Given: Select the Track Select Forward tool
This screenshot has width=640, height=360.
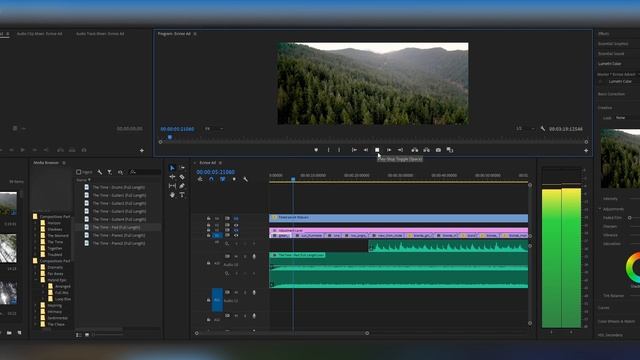Looking at the screenshot, I should click(x=182, y=168).
